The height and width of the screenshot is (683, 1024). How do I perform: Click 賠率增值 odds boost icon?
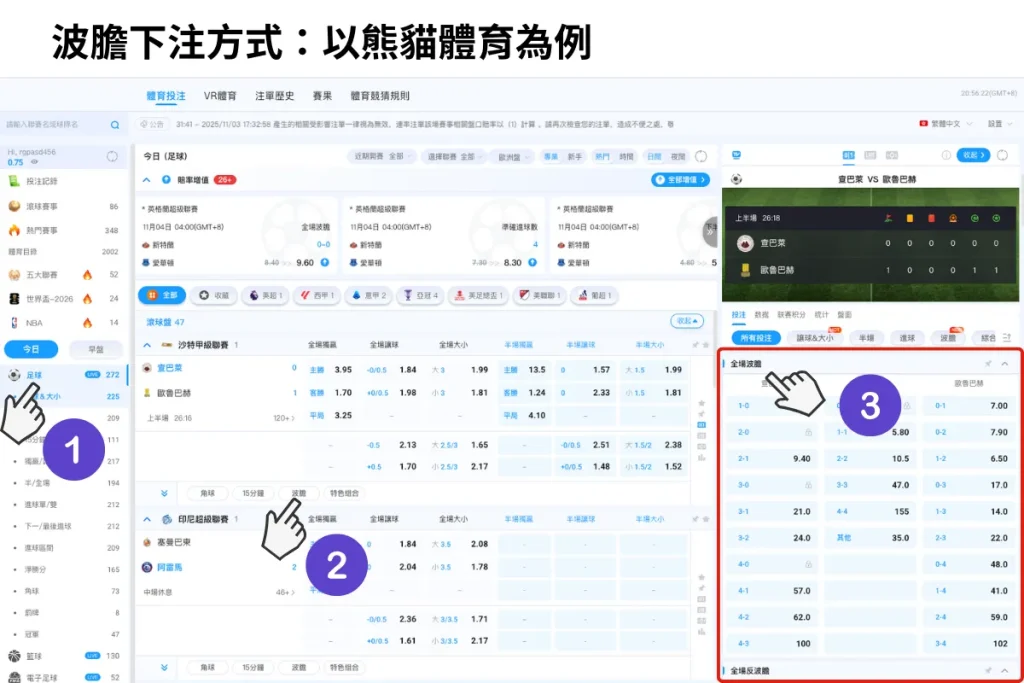[x=166, y=180]
